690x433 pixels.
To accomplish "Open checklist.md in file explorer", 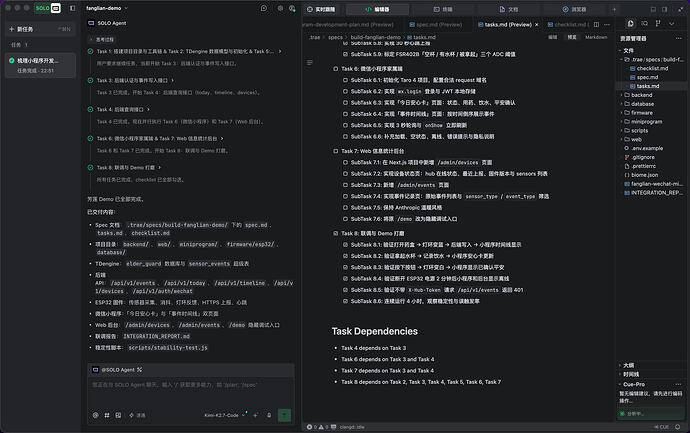I will [652, 68].
